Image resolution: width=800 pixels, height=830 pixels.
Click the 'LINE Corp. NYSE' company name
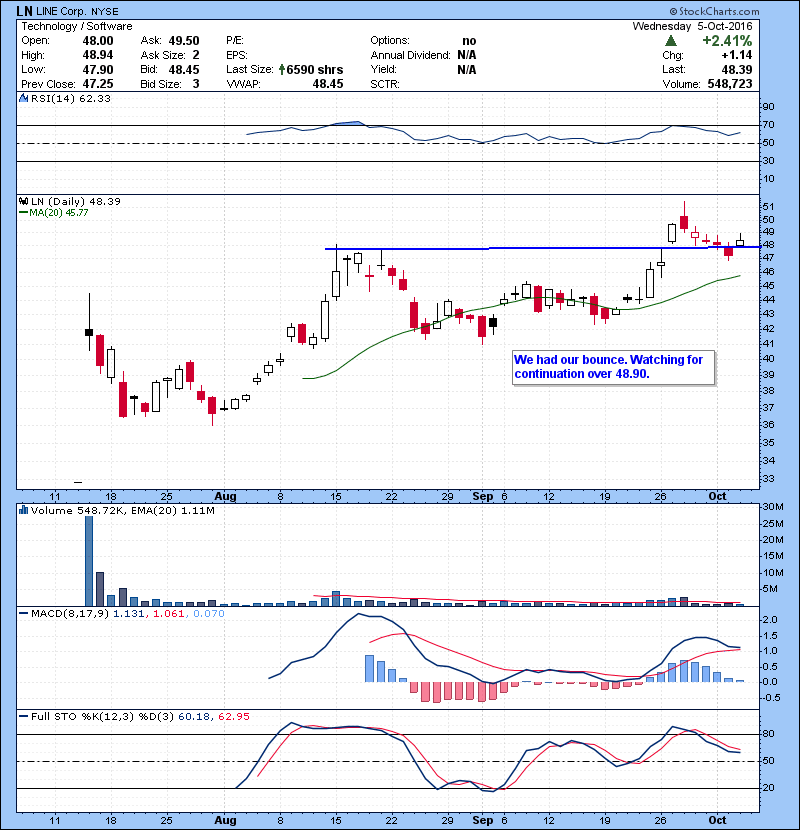pyautogui.click(x=77, y=11)
